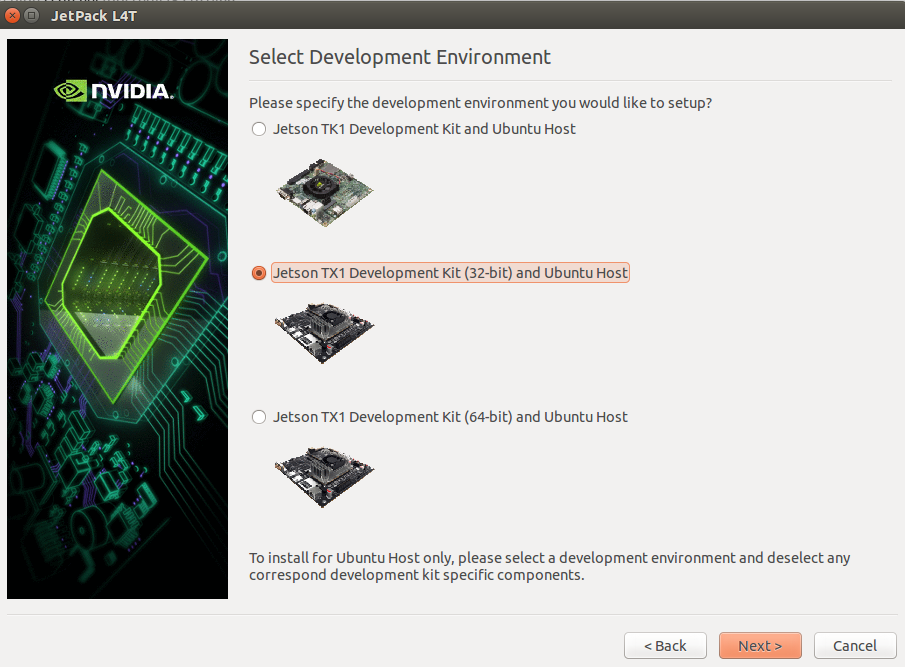Click the 'Jetson TX1 Development Kit (32-bit)' label

(393, 273)
